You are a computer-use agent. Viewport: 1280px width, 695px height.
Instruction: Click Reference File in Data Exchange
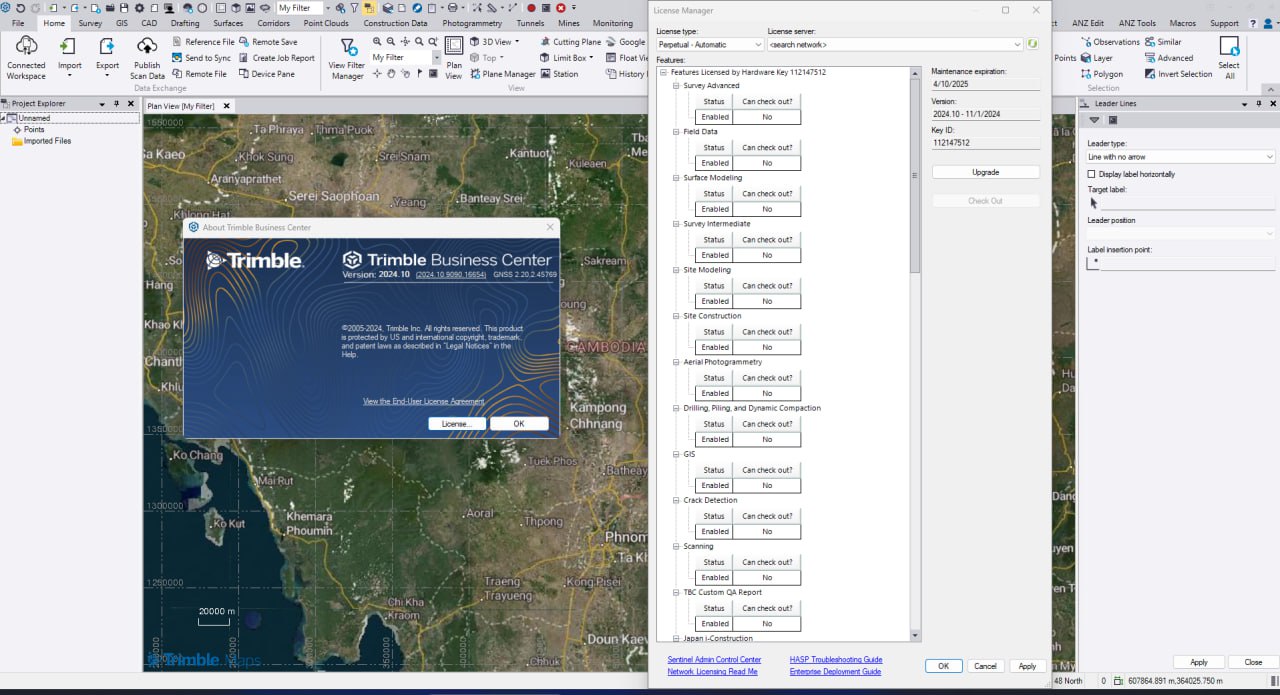pyautogui.click(x=203, y=42)
